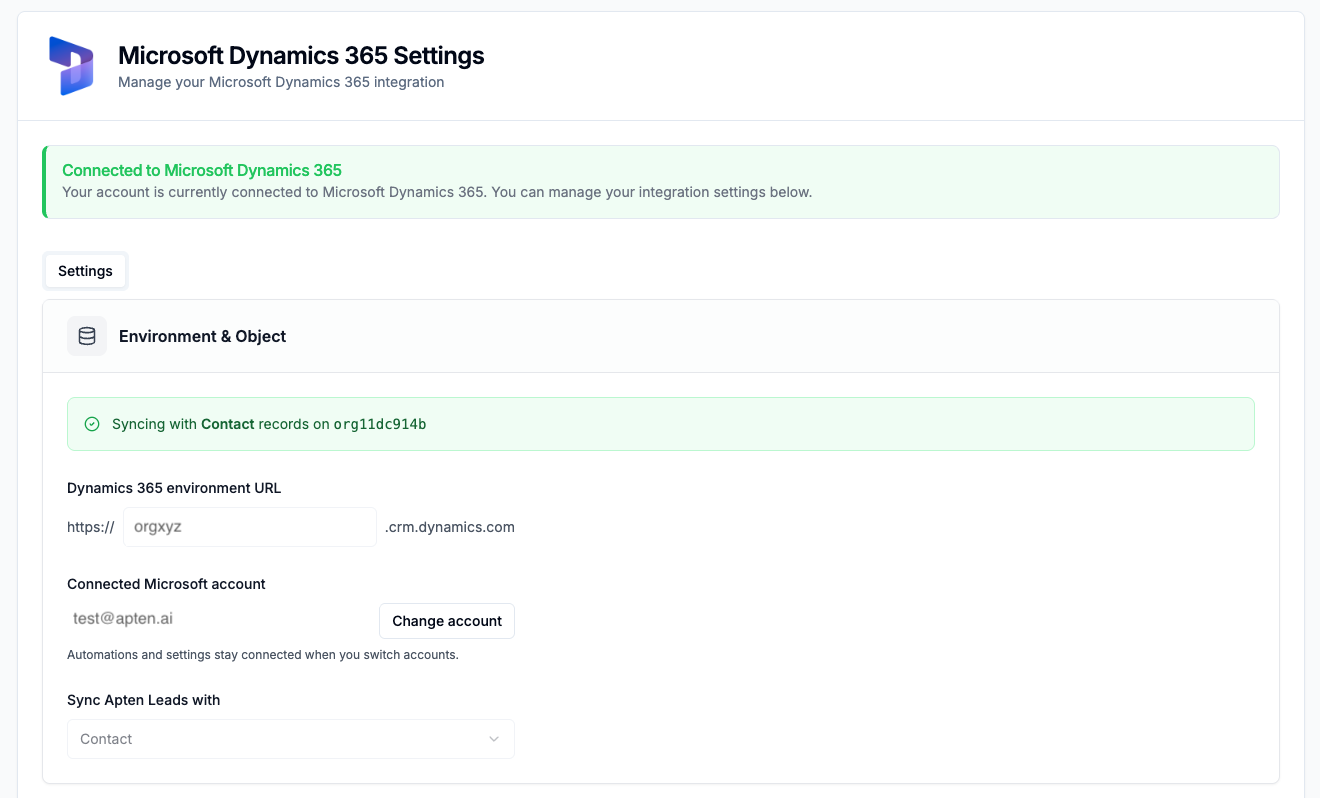Click the Environment & Object section header text
Screen dimensions: 1320x798
[x=202, y=336]
